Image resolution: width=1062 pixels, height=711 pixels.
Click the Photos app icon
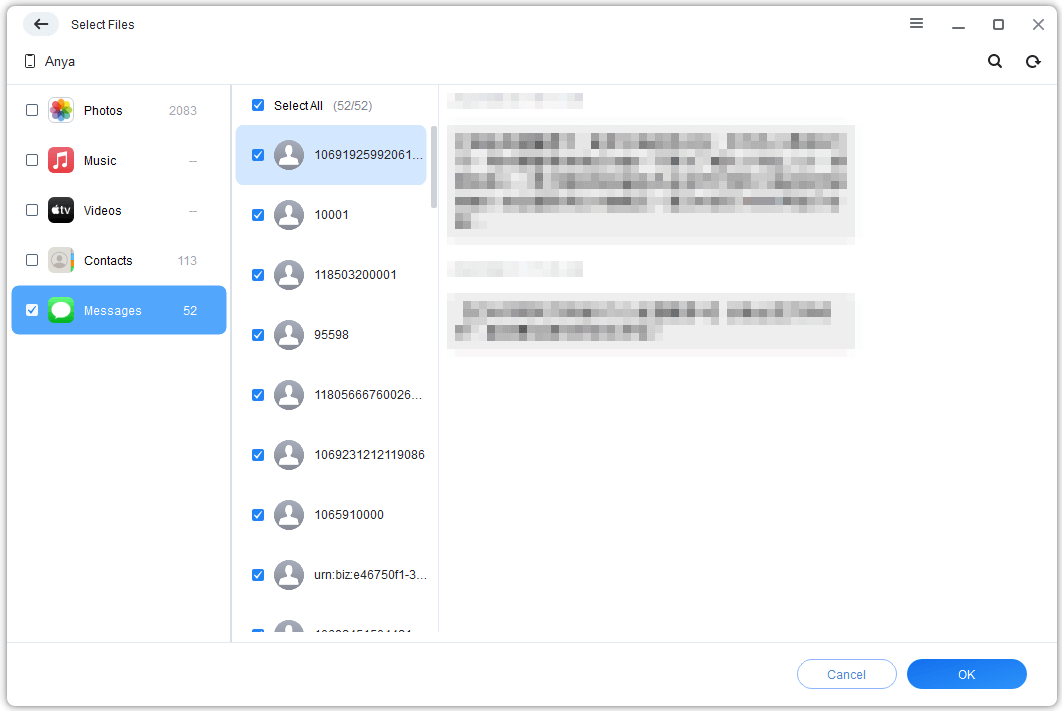click(61, 110)
